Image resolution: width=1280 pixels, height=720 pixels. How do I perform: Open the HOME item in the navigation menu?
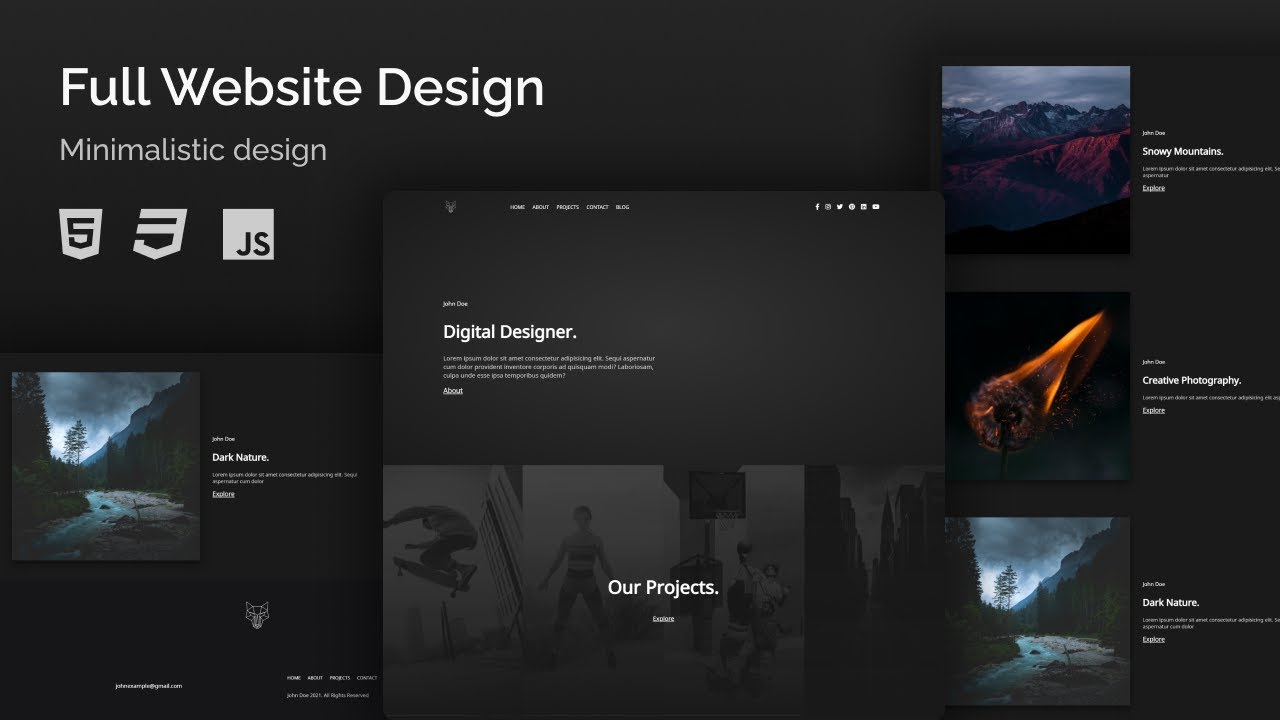click(x=517, y=207)
